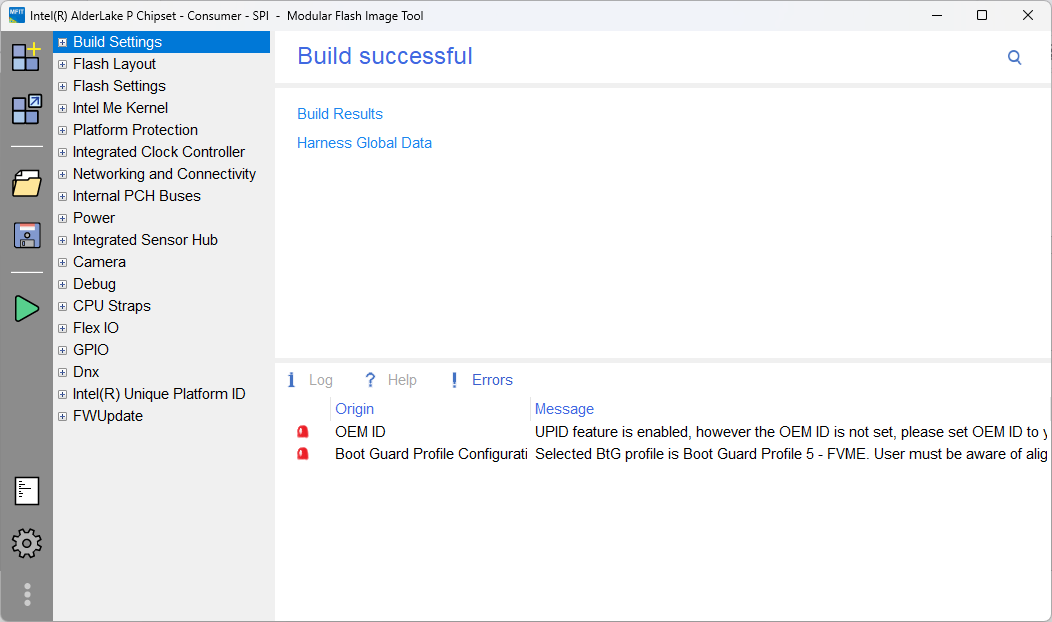The width and height of the screenshot is (1052, 622).
Task: Expand the Flash Layout tree node
Action: [x=62, y=64]
